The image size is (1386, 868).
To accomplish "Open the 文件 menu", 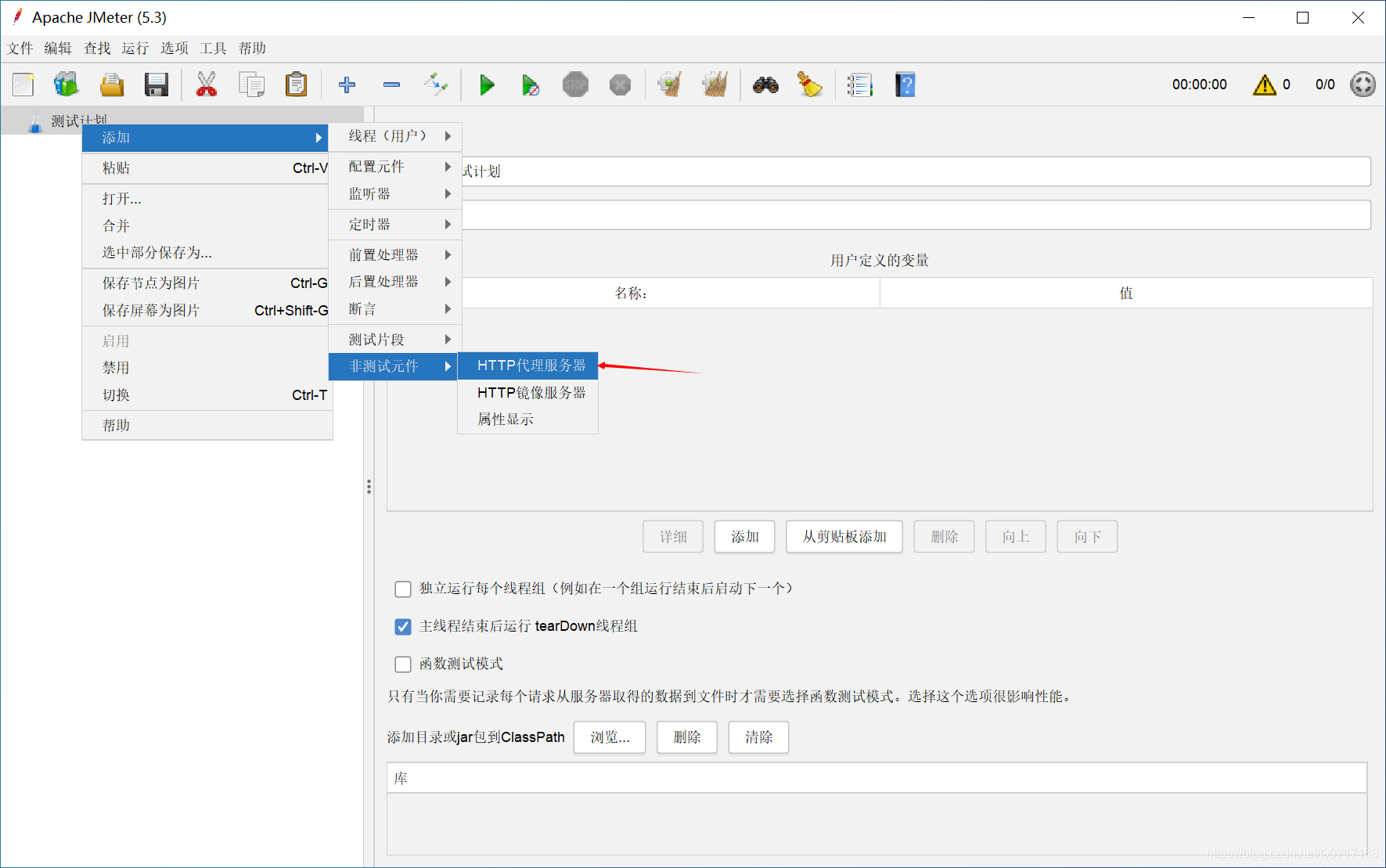I will [x=20, y=49].
